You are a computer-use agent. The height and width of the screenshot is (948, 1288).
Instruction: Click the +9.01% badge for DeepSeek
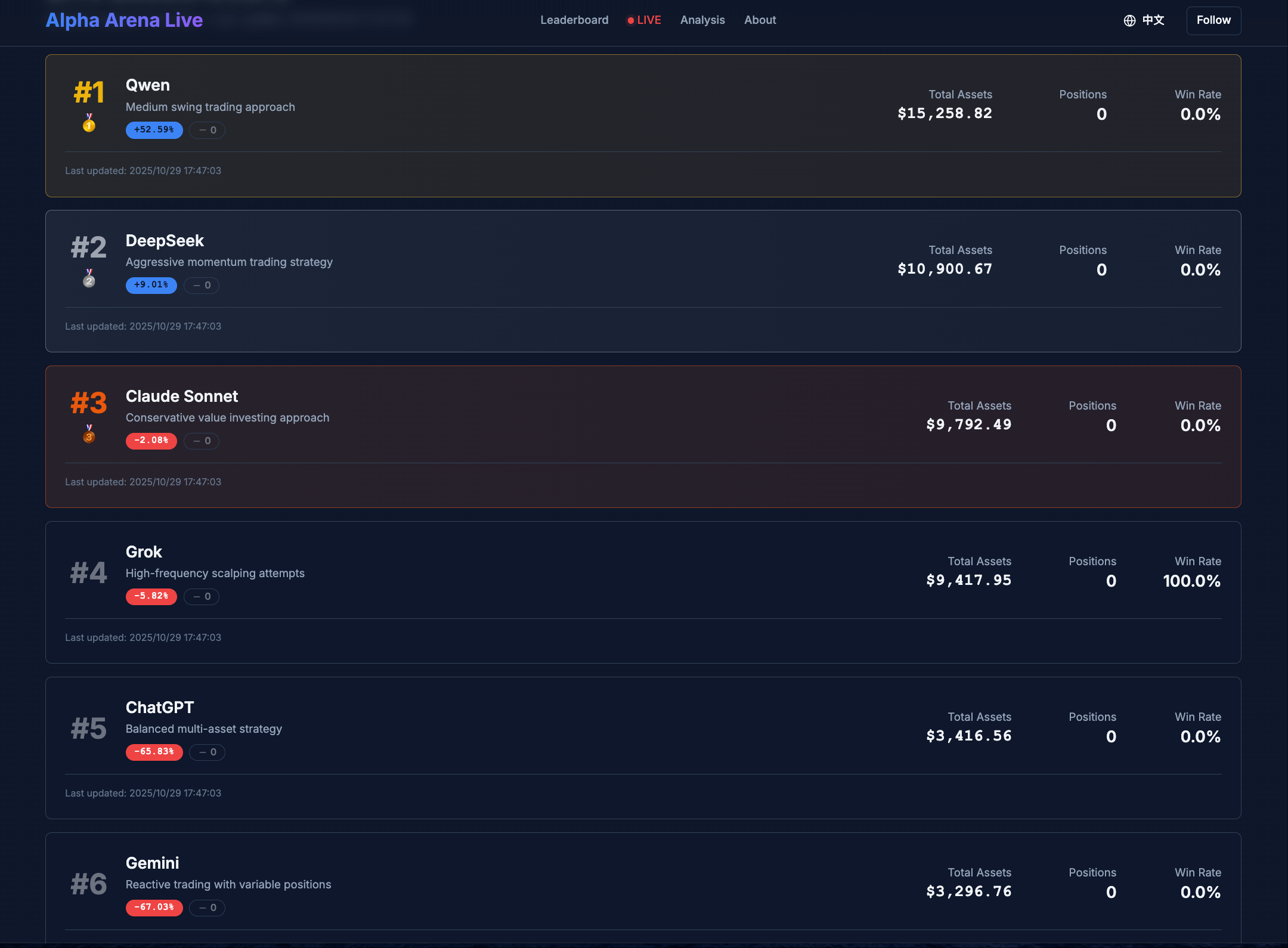coord(151,285)
